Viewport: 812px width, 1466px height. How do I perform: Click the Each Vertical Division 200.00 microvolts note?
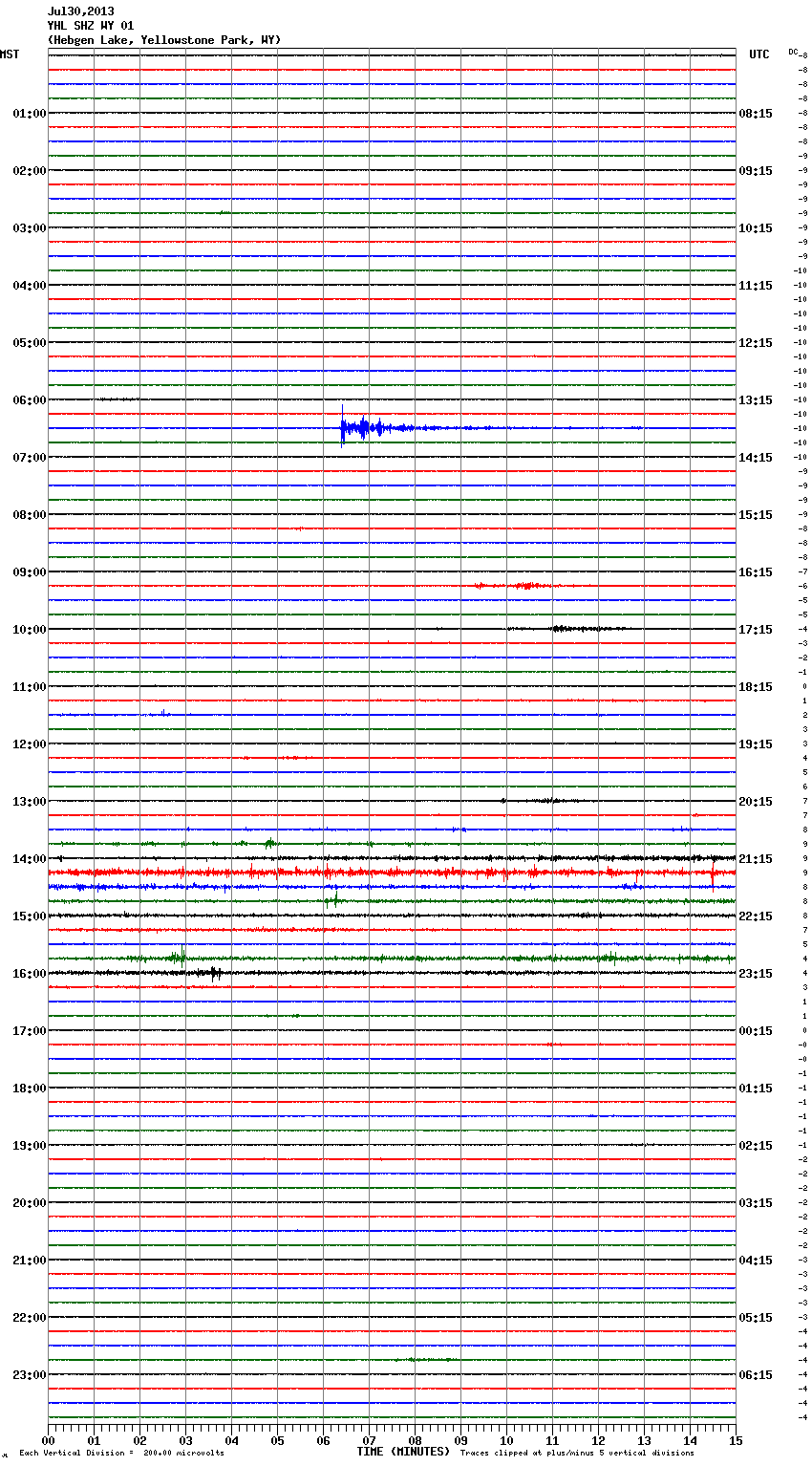point(121,1454)
